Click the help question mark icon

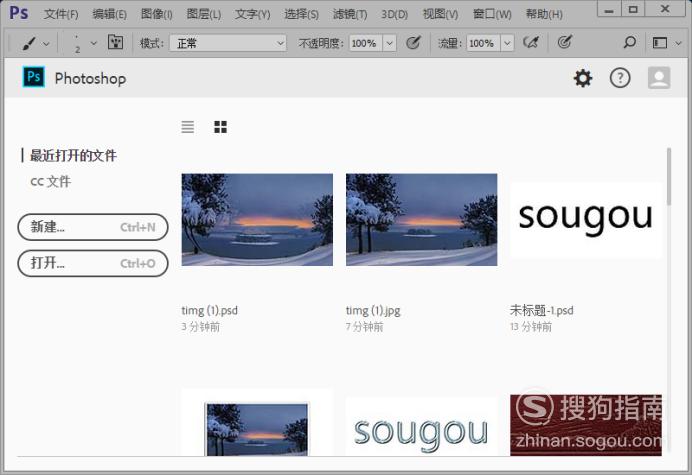tap(620, 78)
